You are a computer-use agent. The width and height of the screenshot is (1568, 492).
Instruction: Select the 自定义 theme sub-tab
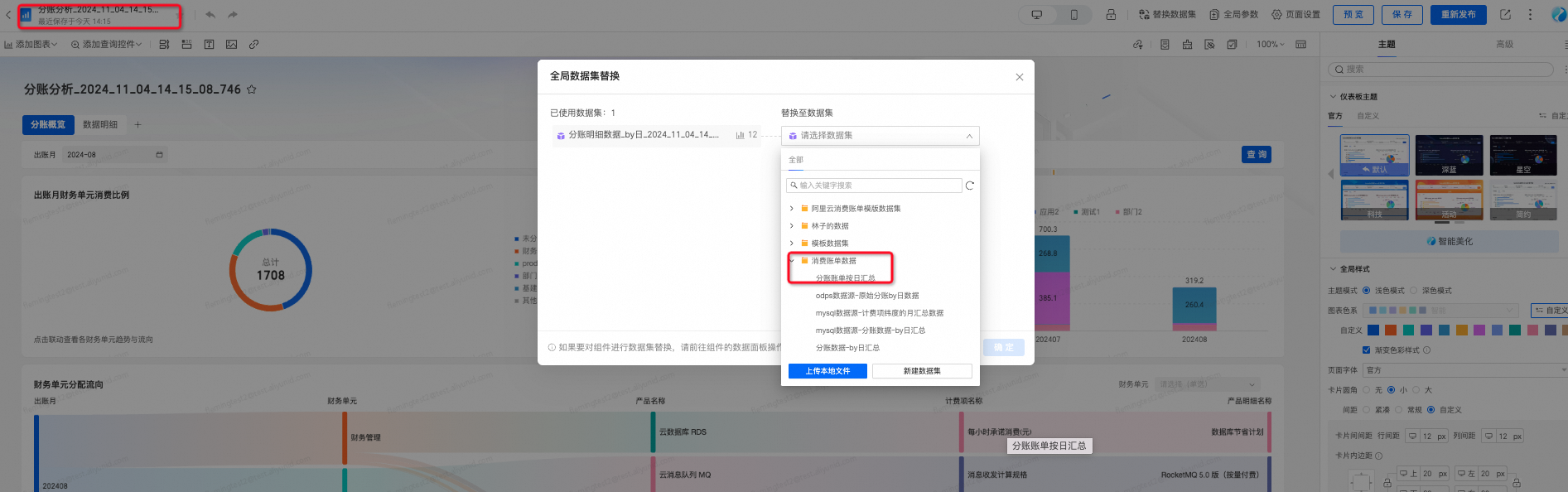1368,116
